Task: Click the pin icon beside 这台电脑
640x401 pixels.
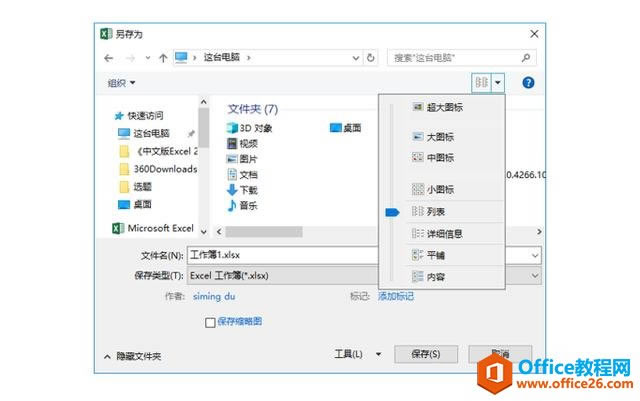Action: click(191, 134)
